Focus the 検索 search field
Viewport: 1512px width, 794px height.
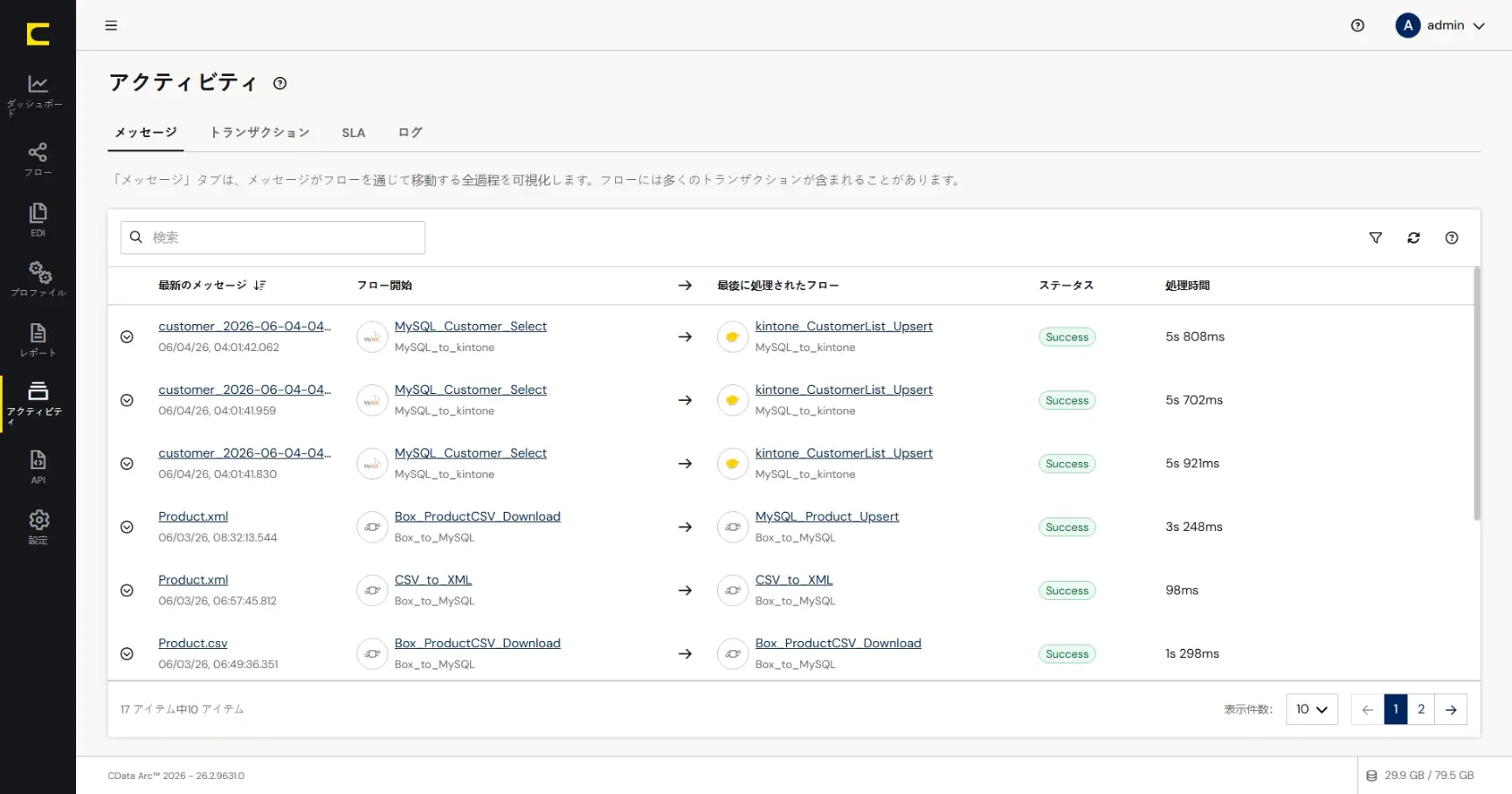pyautogui.click(x=273, y=238)
